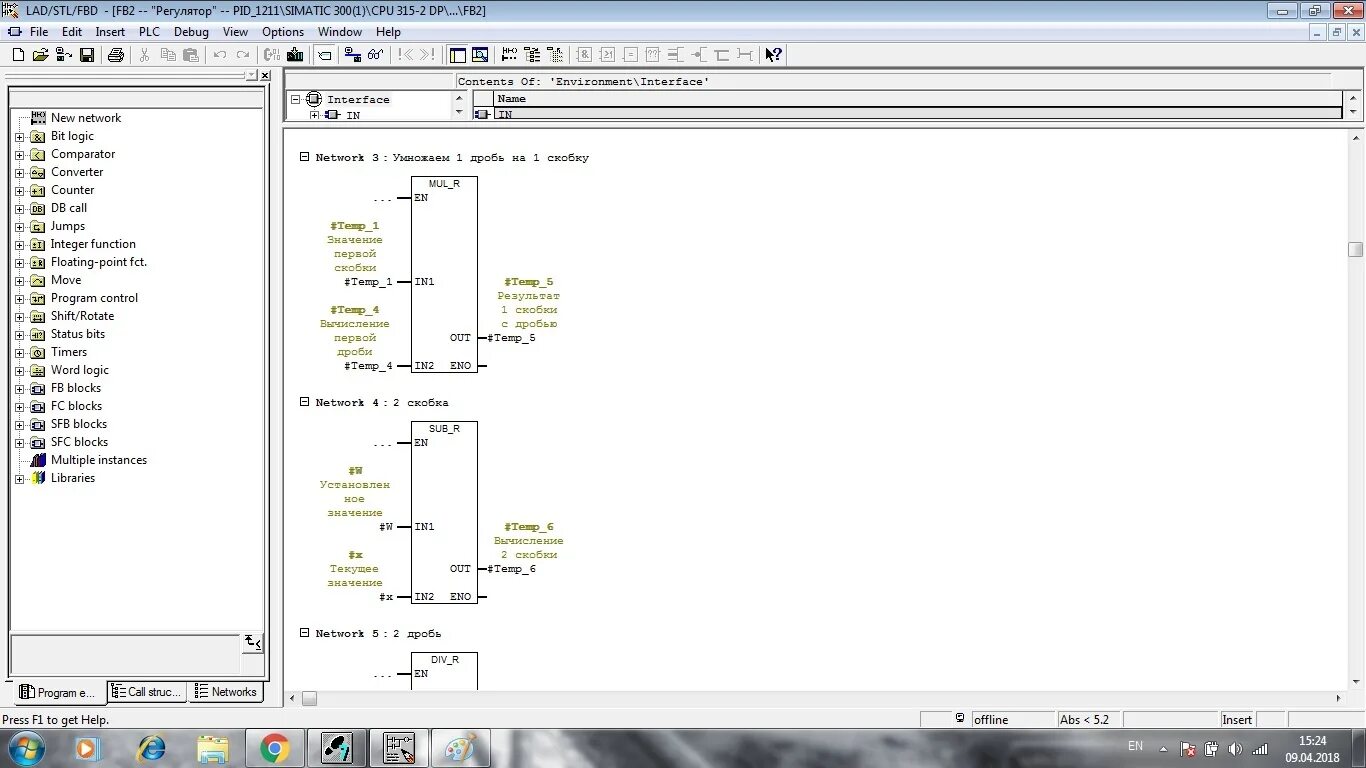
Task: Click the Assignment box toolbar icon
Action: click(x=630, y=55)
